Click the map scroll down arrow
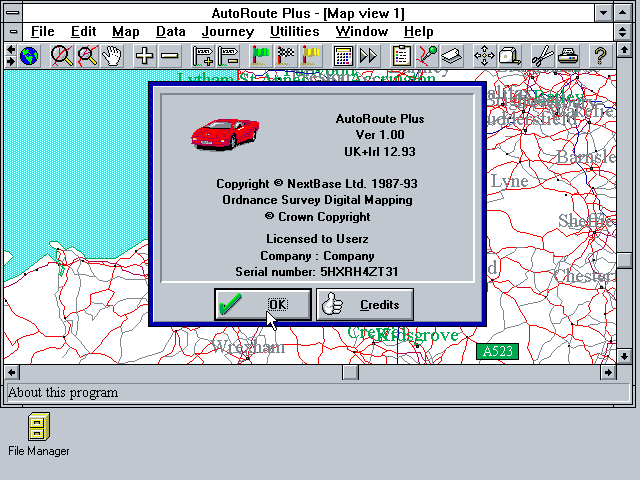The height and width of the screenshot is (480, 640). (x=624, y=356)
